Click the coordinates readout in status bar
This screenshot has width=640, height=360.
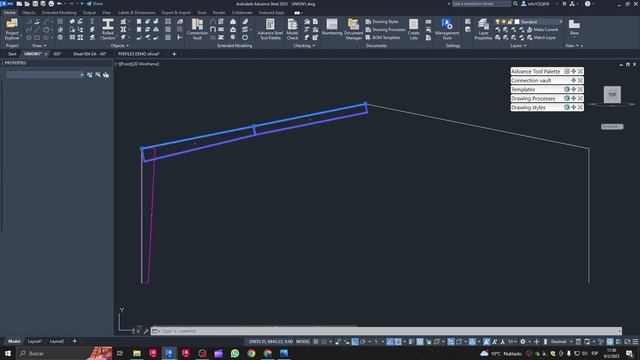[271, 342]
